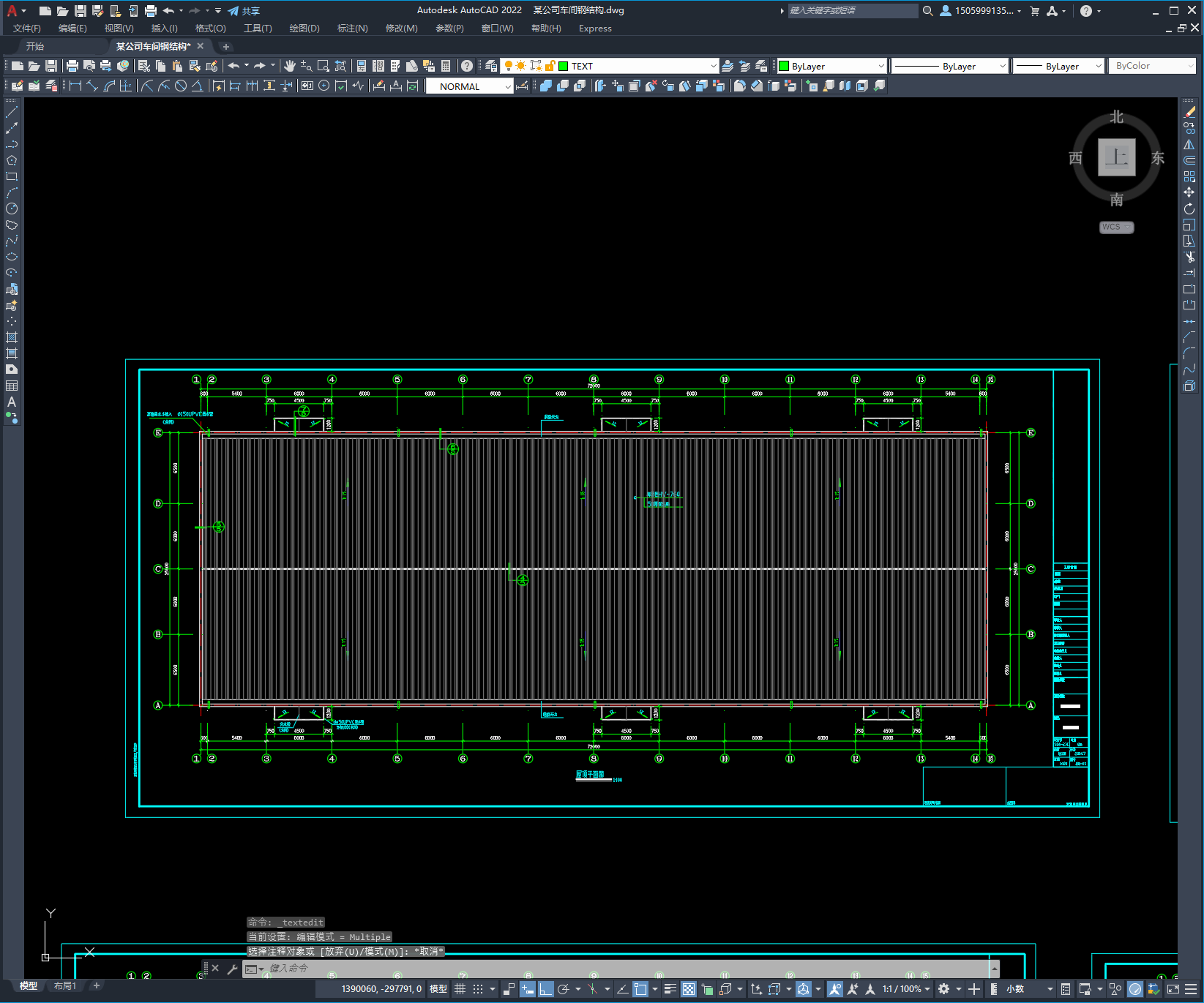Open the Express menu
Screen dimensions: 1204x1003
(x=595, y=29)
